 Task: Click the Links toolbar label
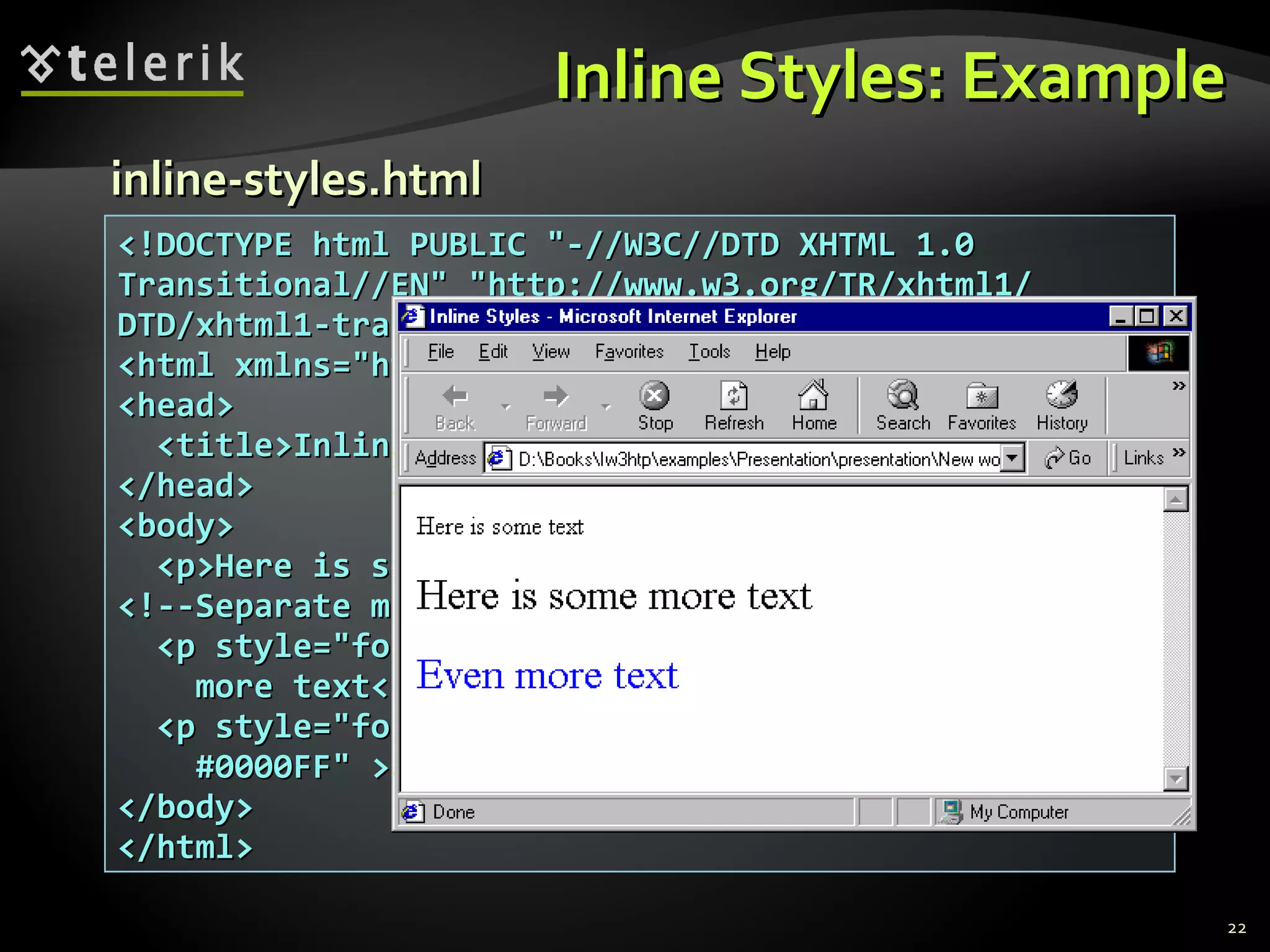coord(1143,458)
